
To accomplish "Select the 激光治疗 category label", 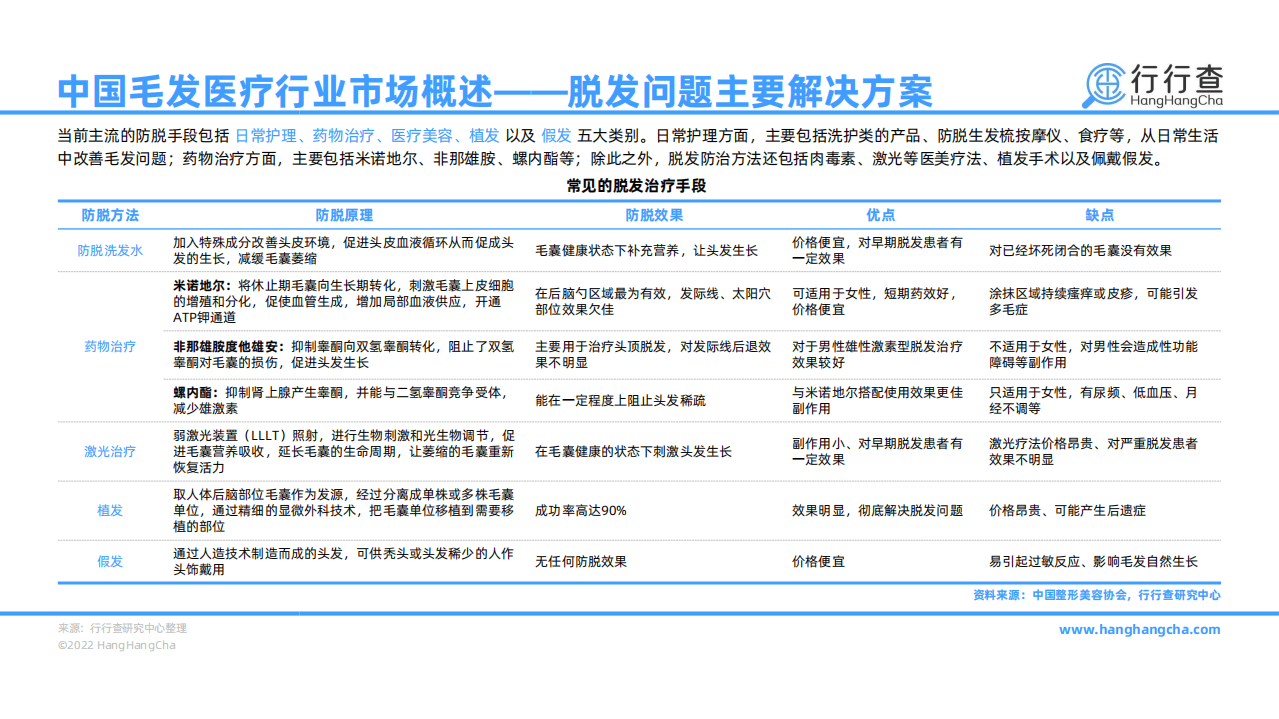I will pos(108,452).
